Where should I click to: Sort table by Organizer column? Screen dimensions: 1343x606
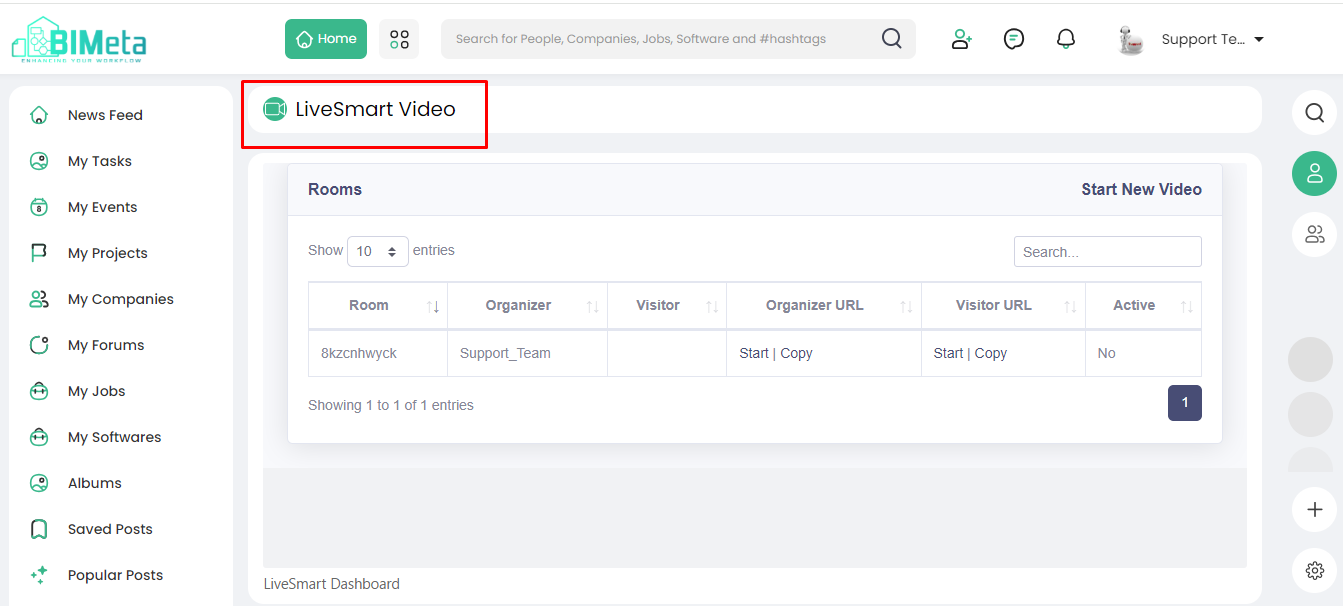coord(527,305)
